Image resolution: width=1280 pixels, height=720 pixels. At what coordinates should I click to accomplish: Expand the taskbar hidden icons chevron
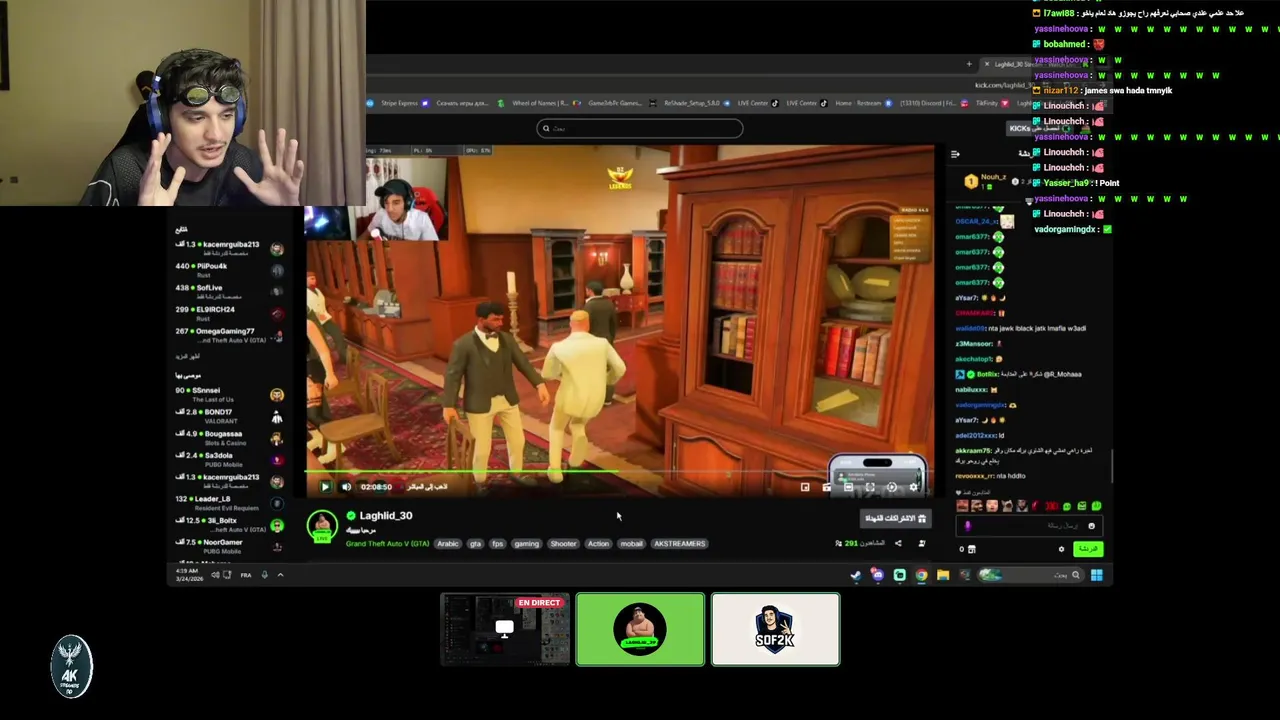click(x=280, y=575)
